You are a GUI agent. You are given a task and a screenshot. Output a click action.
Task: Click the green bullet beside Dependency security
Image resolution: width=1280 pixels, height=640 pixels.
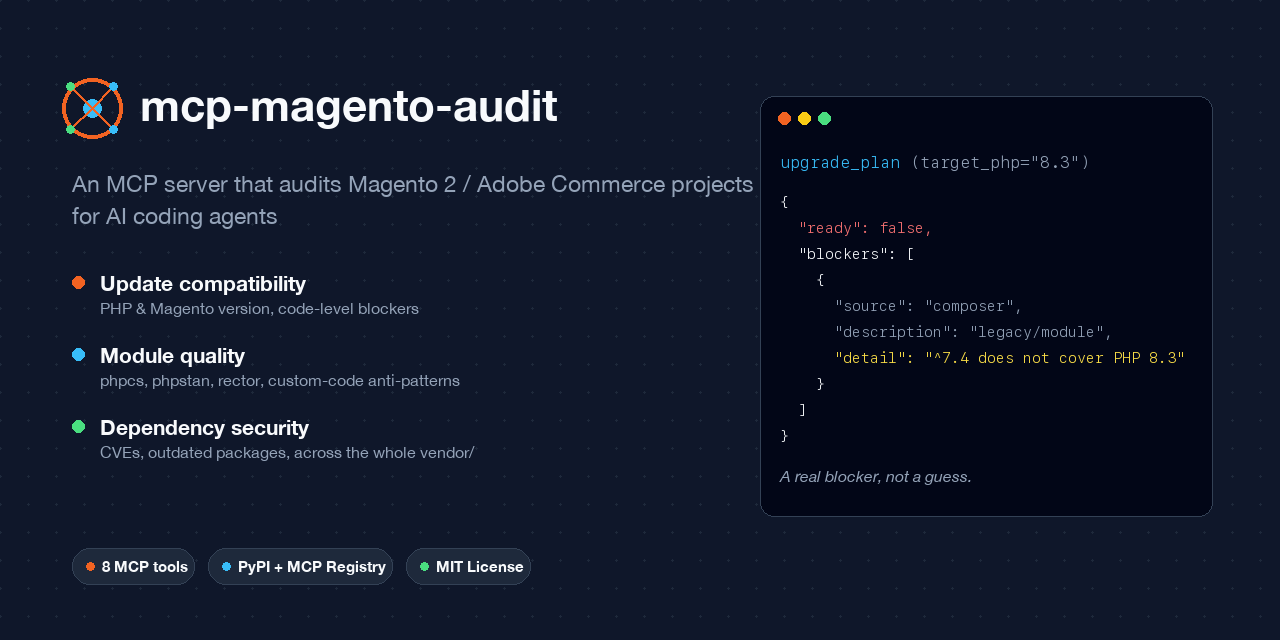coord(79,427)
